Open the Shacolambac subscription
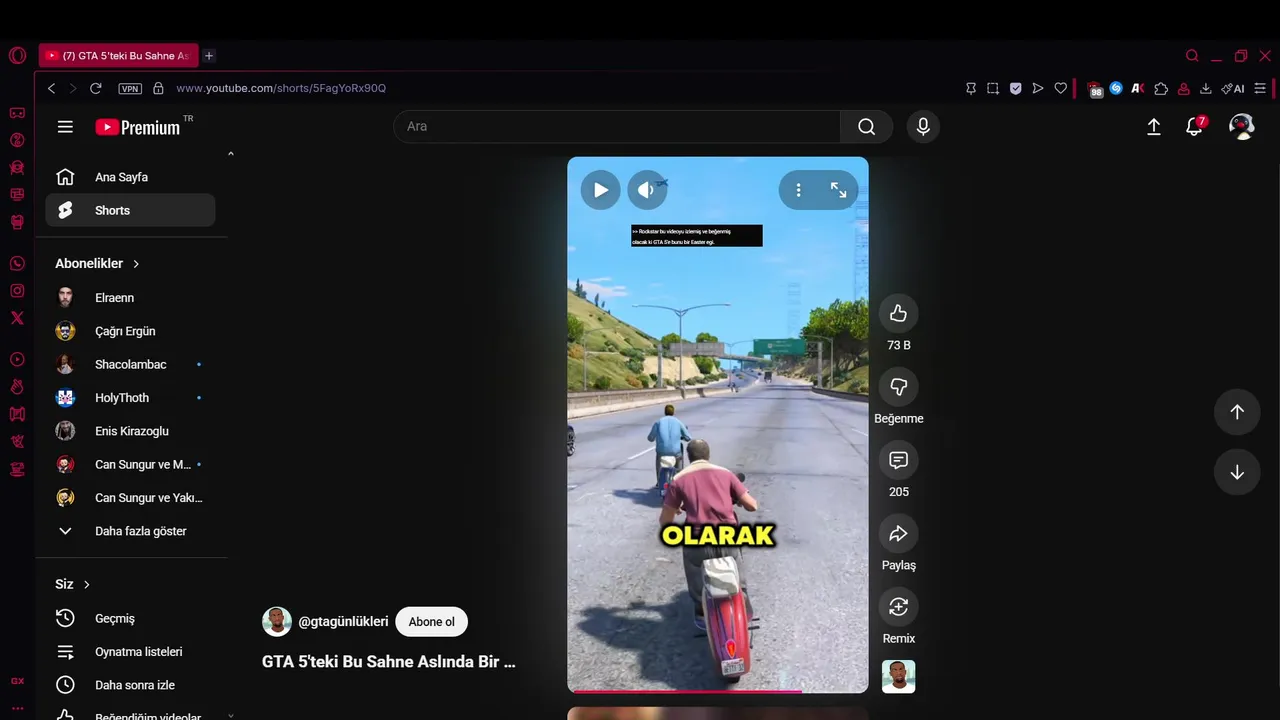 [130, 364]
